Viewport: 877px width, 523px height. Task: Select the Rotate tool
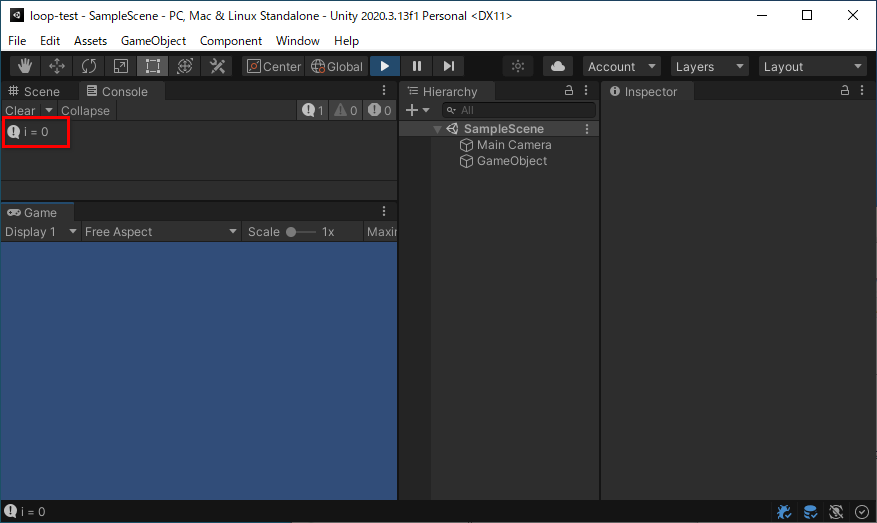point(88,66)
